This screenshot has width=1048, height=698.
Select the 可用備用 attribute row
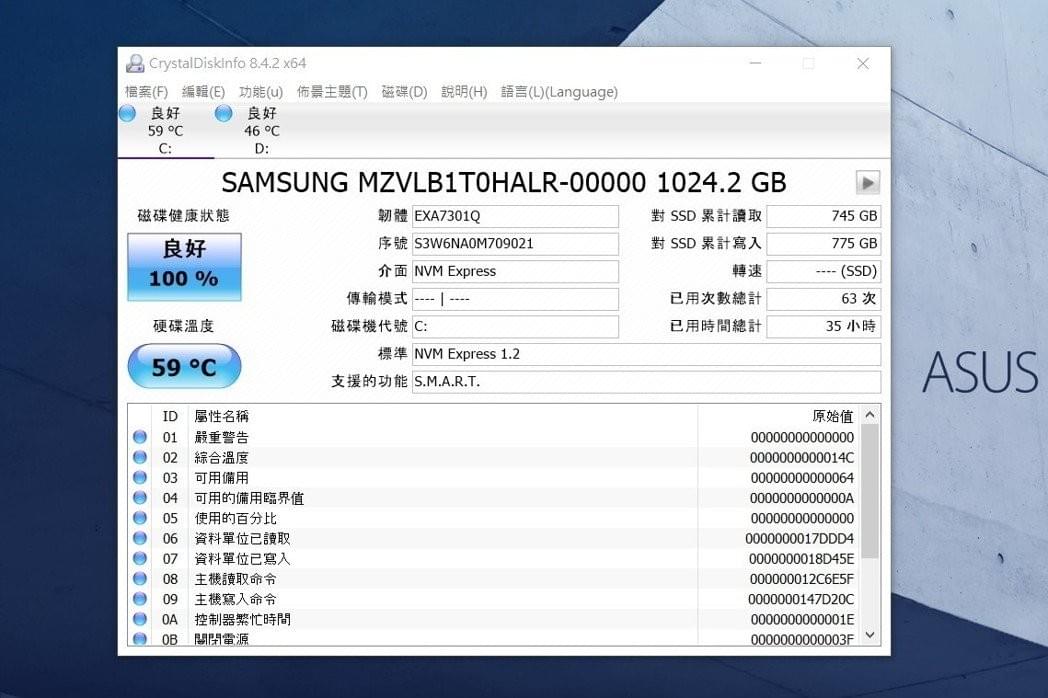click(x=493, y=477)
